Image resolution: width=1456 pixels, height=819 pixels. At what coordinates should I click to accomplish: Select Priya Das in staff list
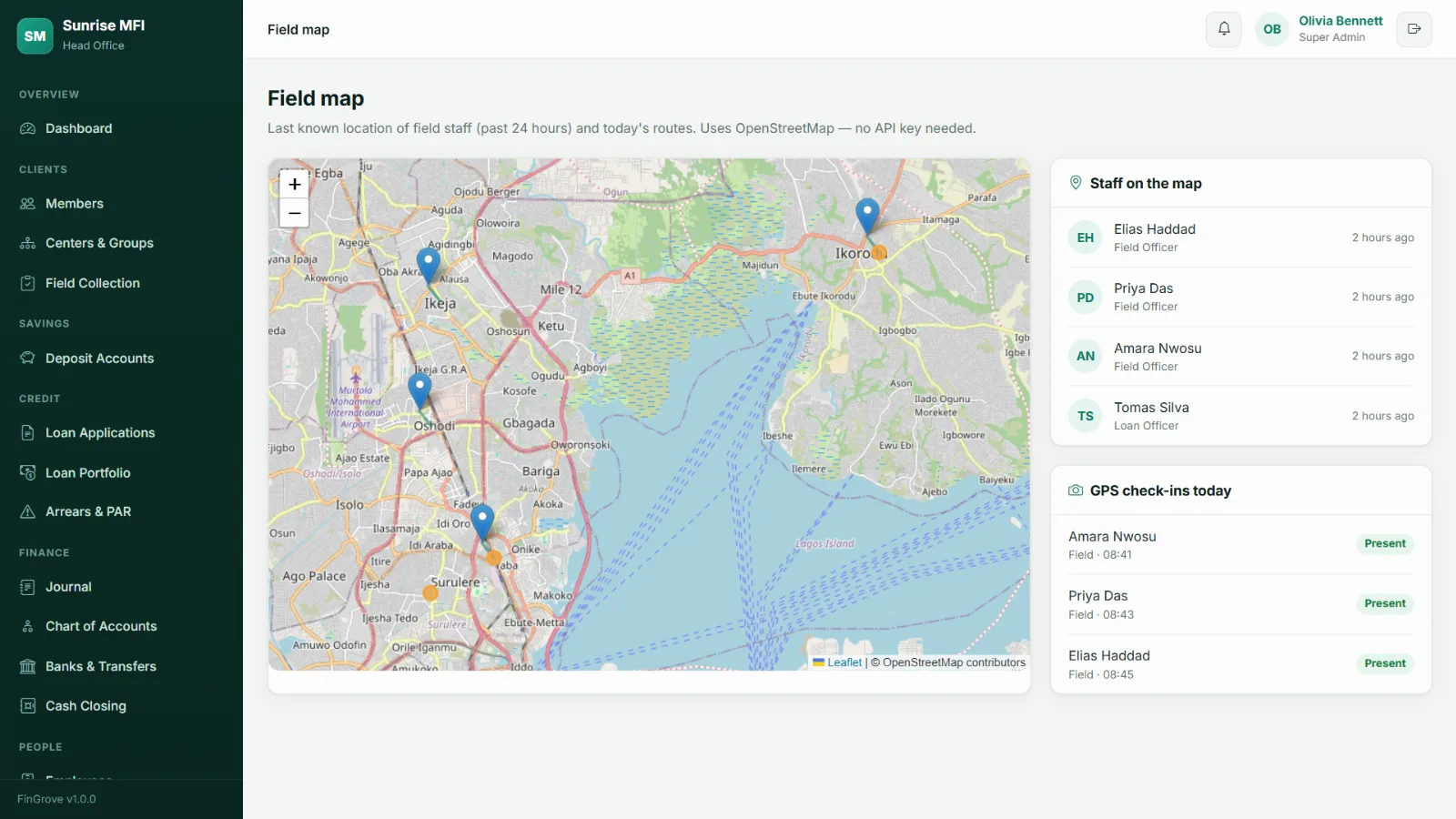pos(1241,297)
